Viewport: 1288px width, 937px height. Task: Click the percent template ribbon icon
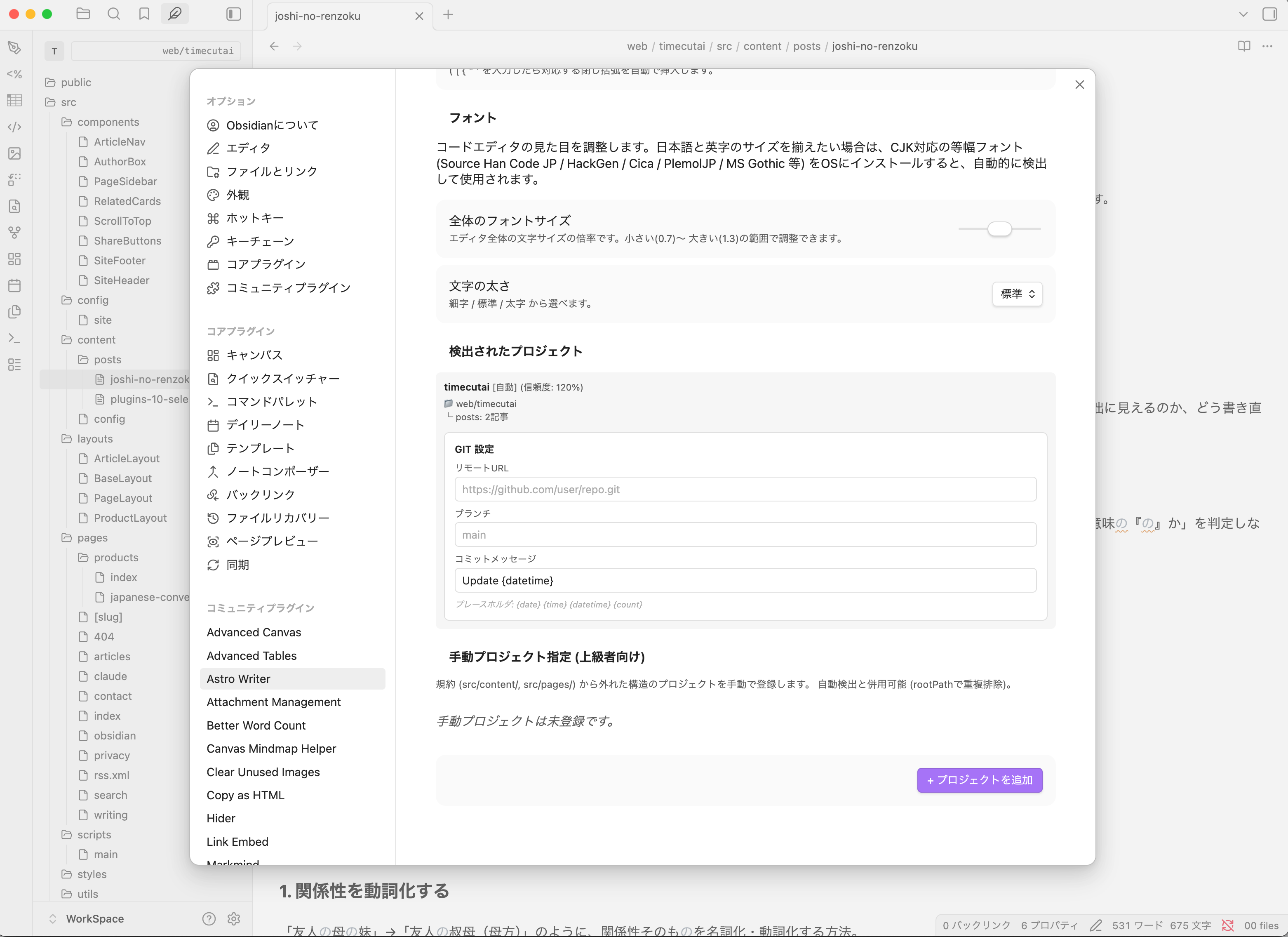pos(15,74)
